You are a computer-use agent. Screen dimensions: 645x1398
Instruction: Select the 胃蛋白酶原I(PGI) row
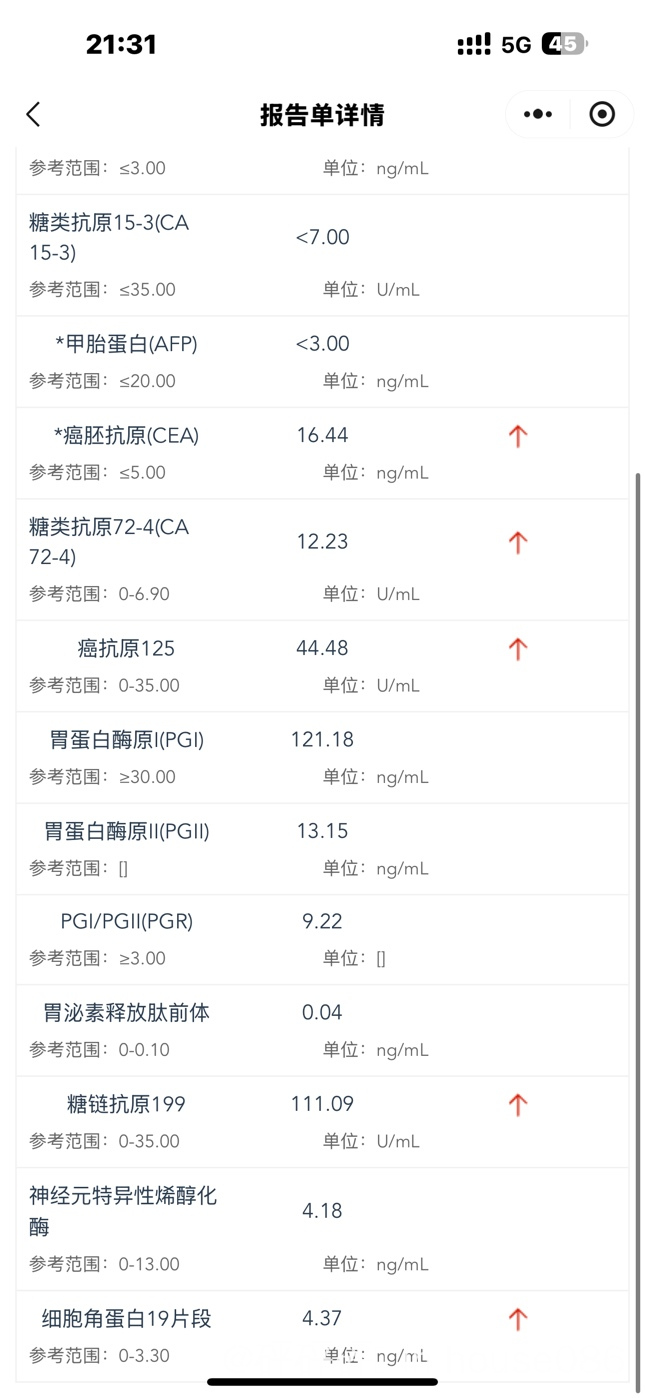[322, 757]
